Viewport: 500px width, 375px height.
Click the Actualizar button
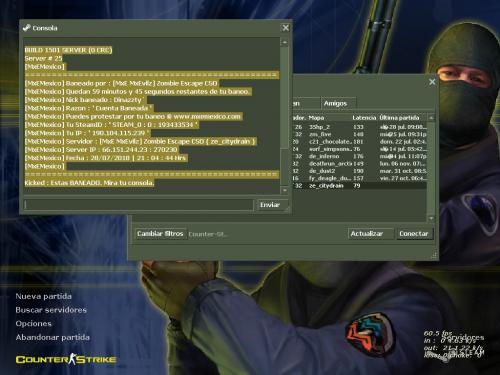click(x=367, y=234)
